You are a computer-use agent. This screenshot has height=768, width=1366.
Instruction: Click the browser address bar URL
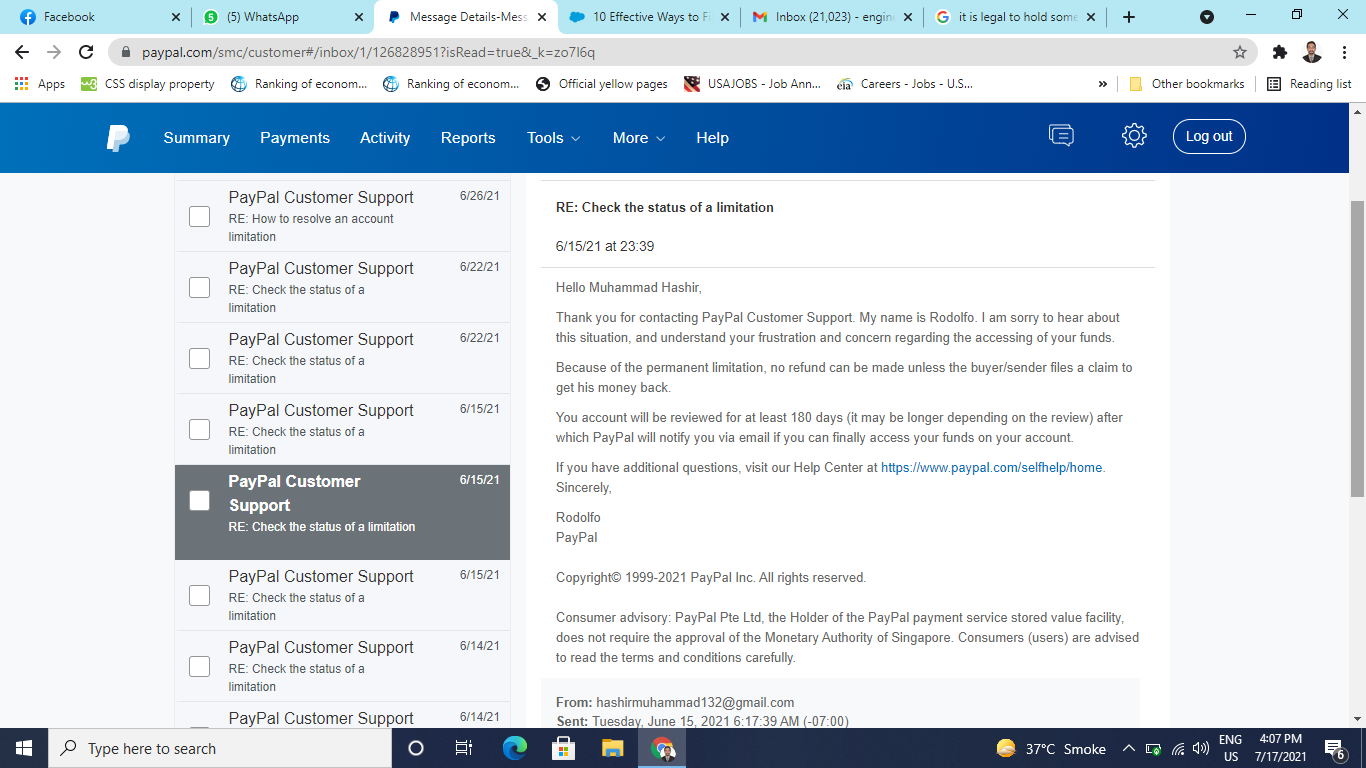(369, 52)
